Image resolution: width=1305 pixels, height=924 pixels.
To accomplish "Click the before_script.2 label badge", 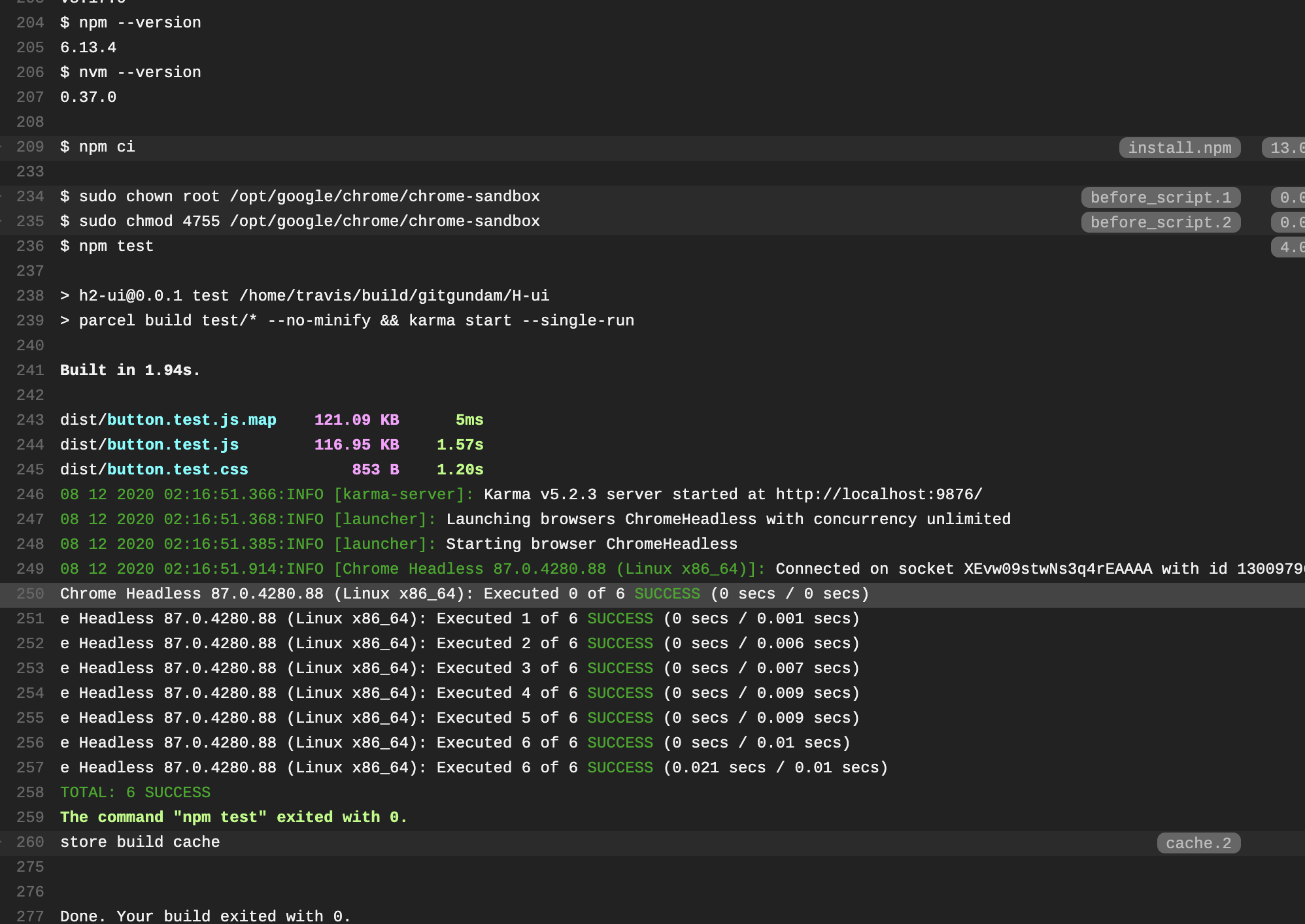I will click(1161, 223).
